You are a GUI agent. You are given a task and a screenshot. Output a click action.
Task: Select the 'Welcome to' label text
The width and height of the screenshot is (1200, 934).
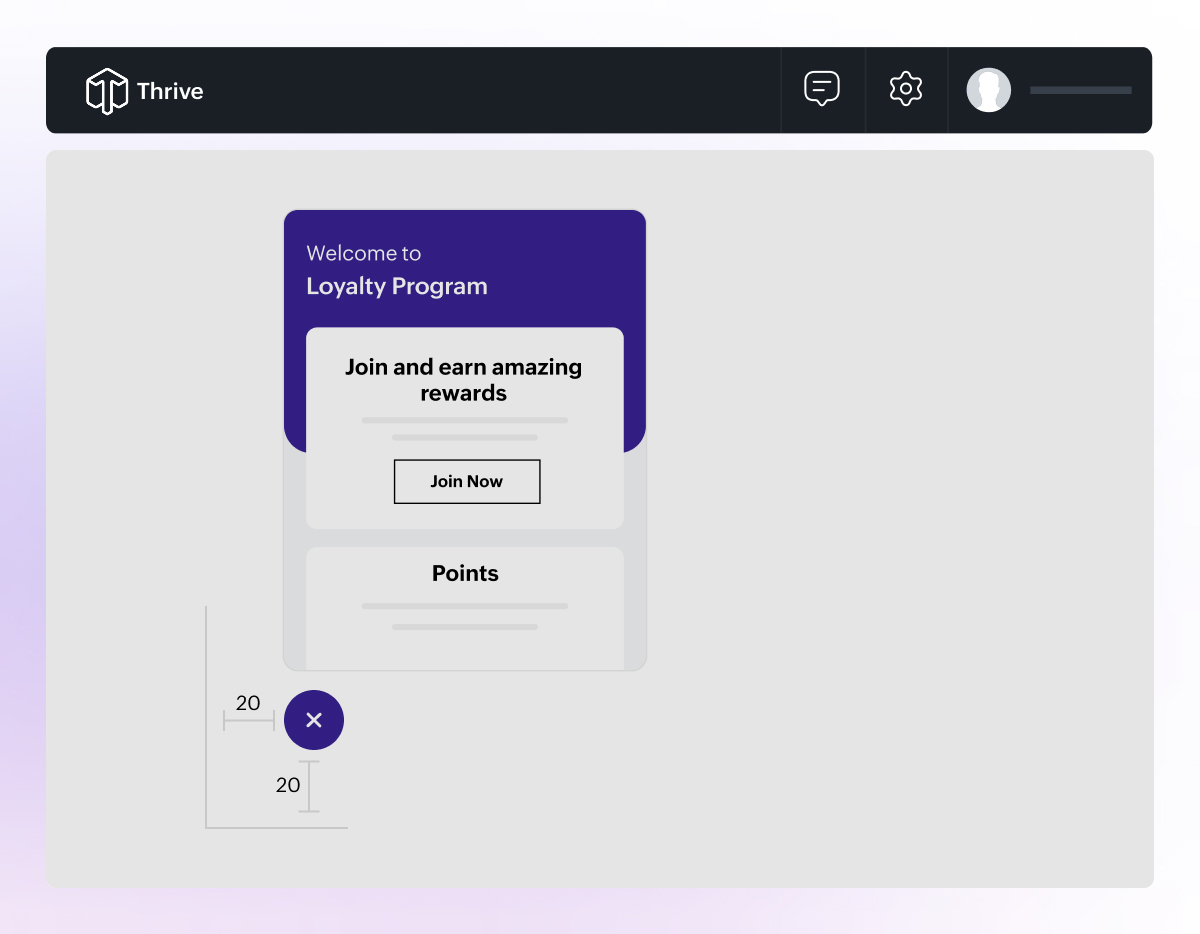363,253
